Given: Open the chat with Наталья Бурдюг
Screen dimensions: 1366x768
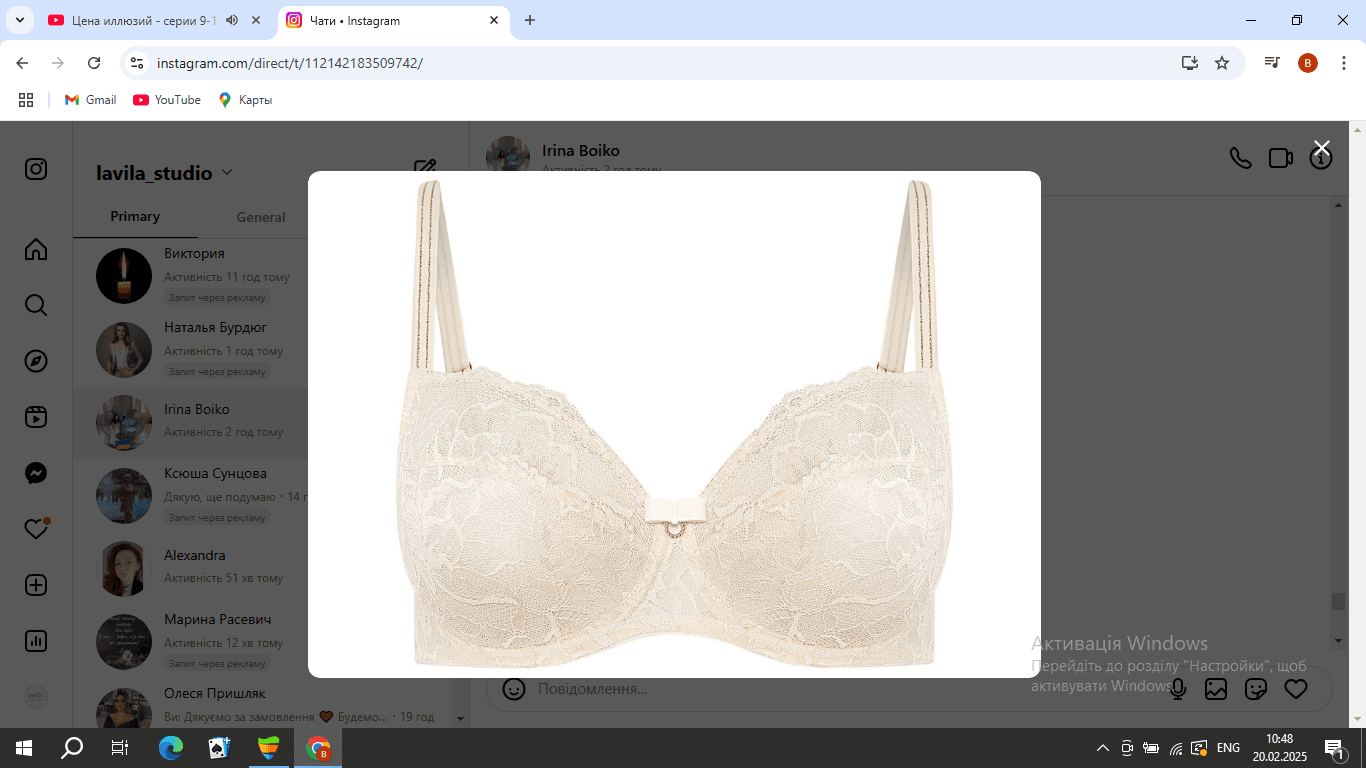Looking at the screenshot, I should pyautogui.click(x=263, y=350).
